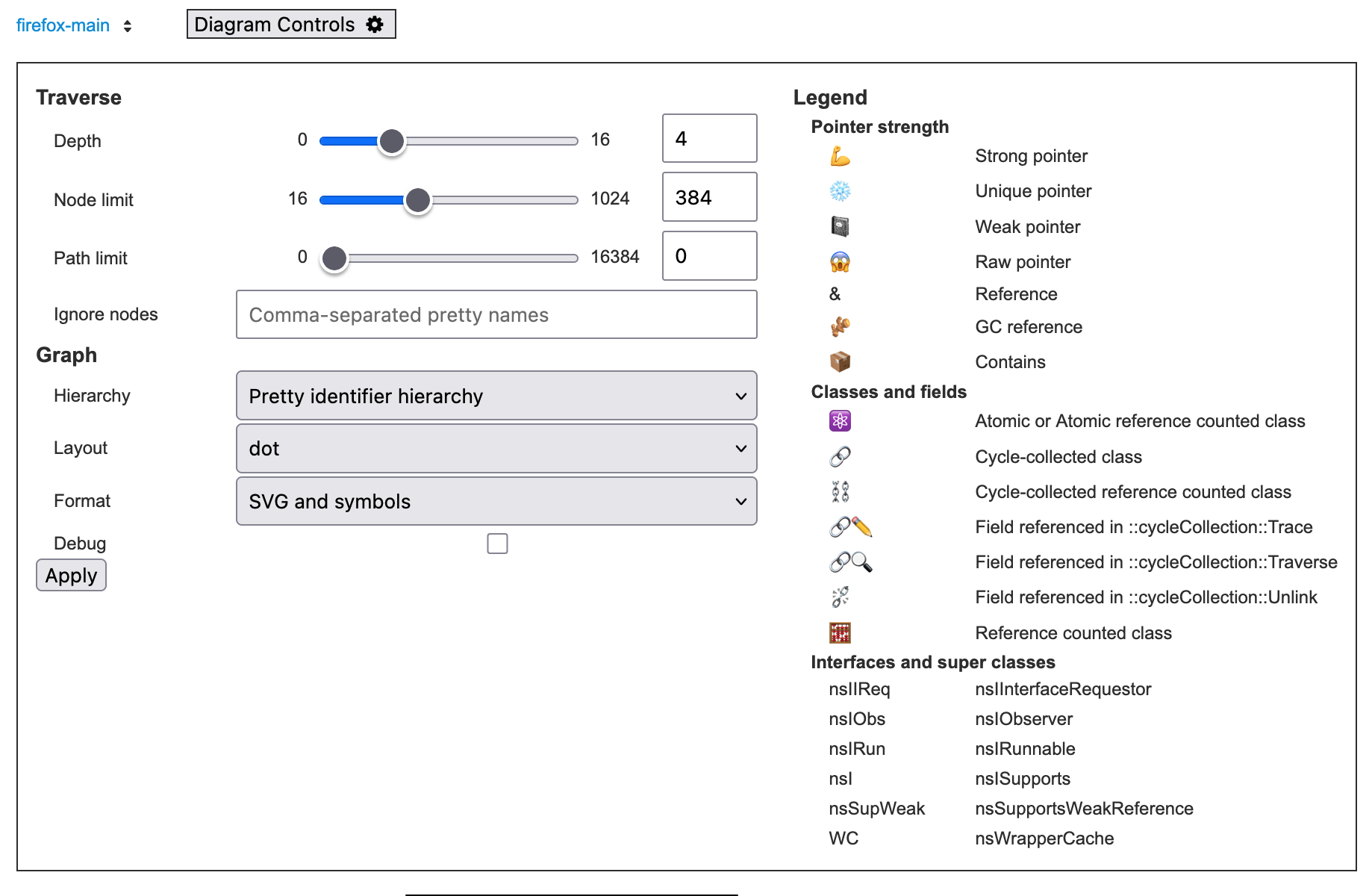The height and width of the screenshot is (896, 1372).
Task: Click the Contains package box icon
Action: point(840,362)
